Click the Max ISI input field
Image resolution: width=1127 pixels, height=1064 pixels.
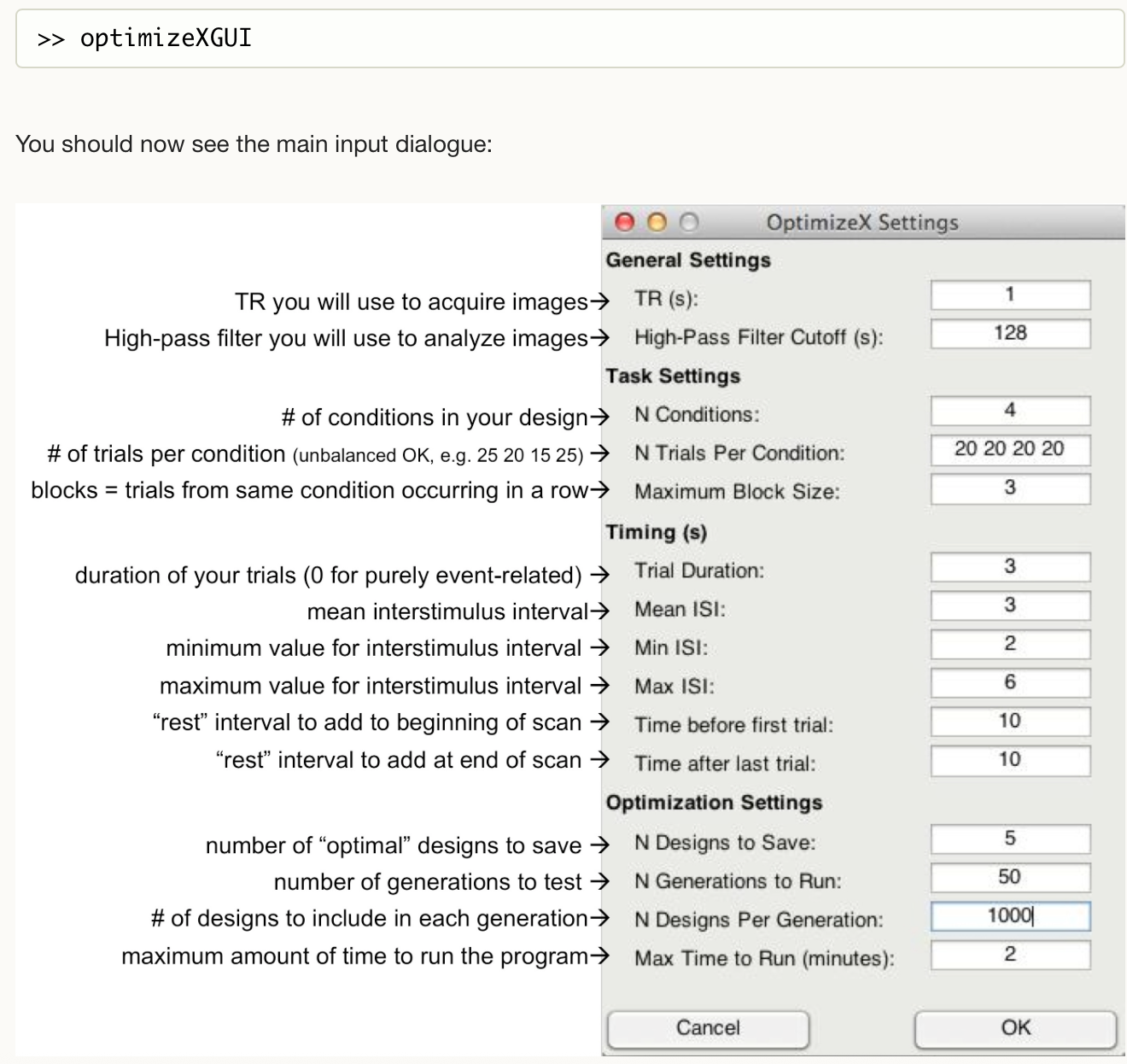1010,682
